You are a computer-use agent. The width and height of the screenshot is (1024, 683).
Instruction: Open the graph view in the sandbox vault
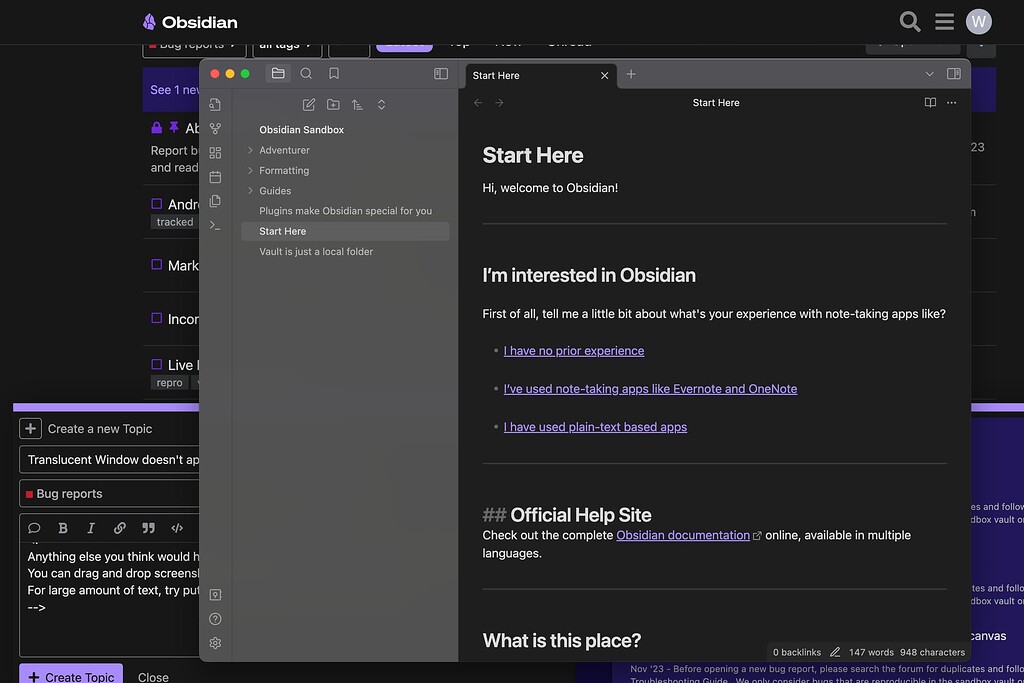(215, 129)
